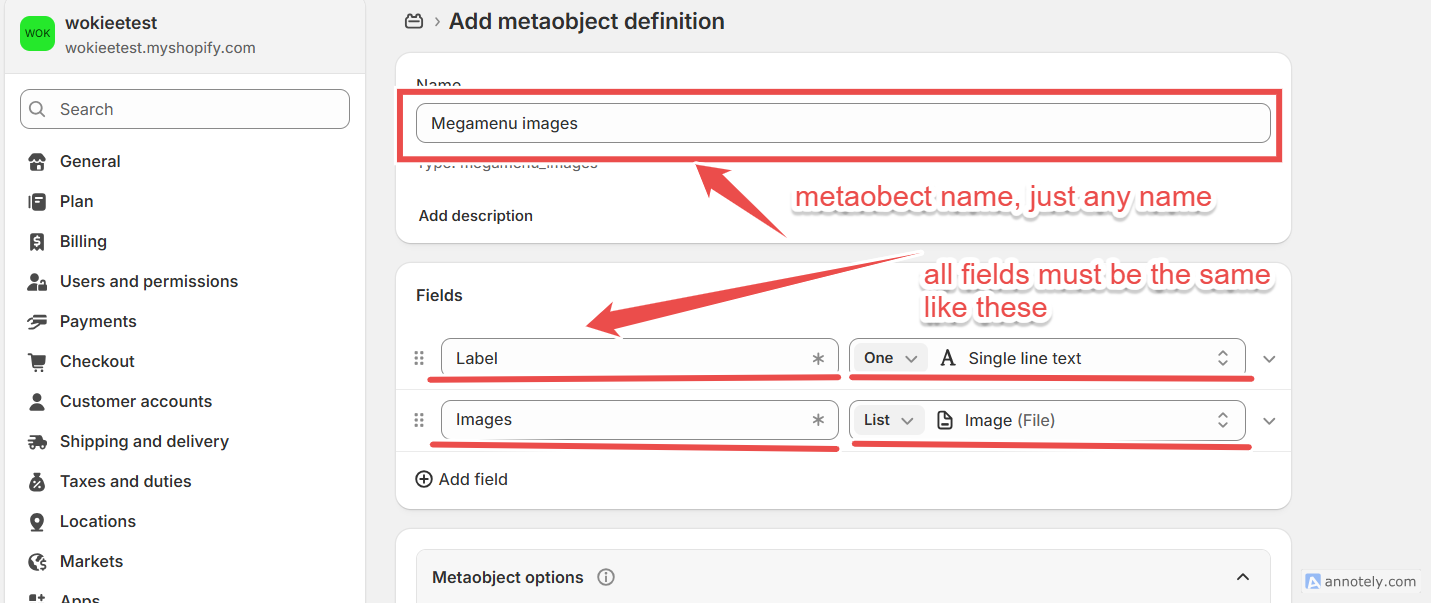Expand the Label field row chevron
Image resolution: width=1431 pixels, height=603 pixels.
[1269, 359]
